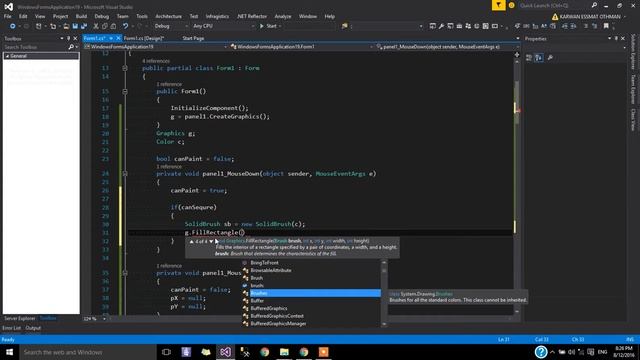Click the Start debugging button
The image size is (640, 360).
(268, 26)
